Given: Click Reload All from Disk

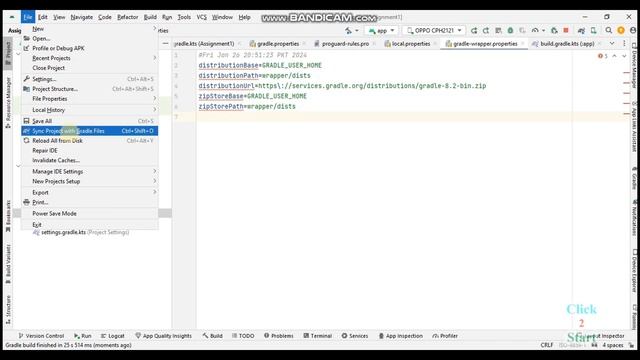Looking at the screenshot, I should pyautogui.click(x=89, y=141).
